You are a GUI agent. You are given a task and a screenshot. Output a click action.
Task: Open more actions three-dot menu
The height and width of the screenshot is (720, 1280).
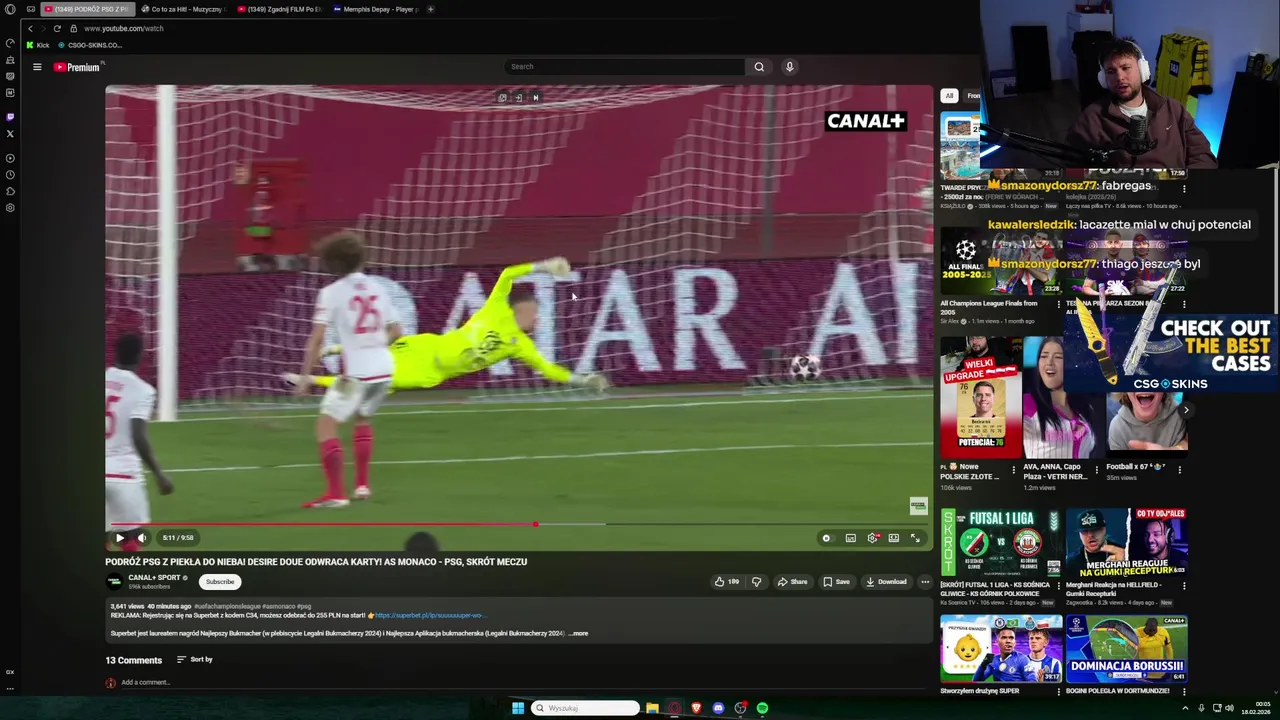pos(925,582)
